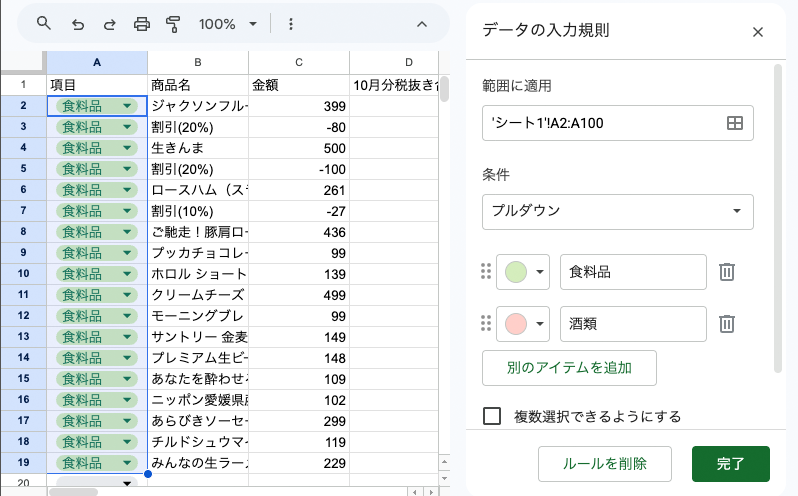Screen dimensions: 798x496
Task: Select the 商品名 header cell
Action: click(197, 85)
